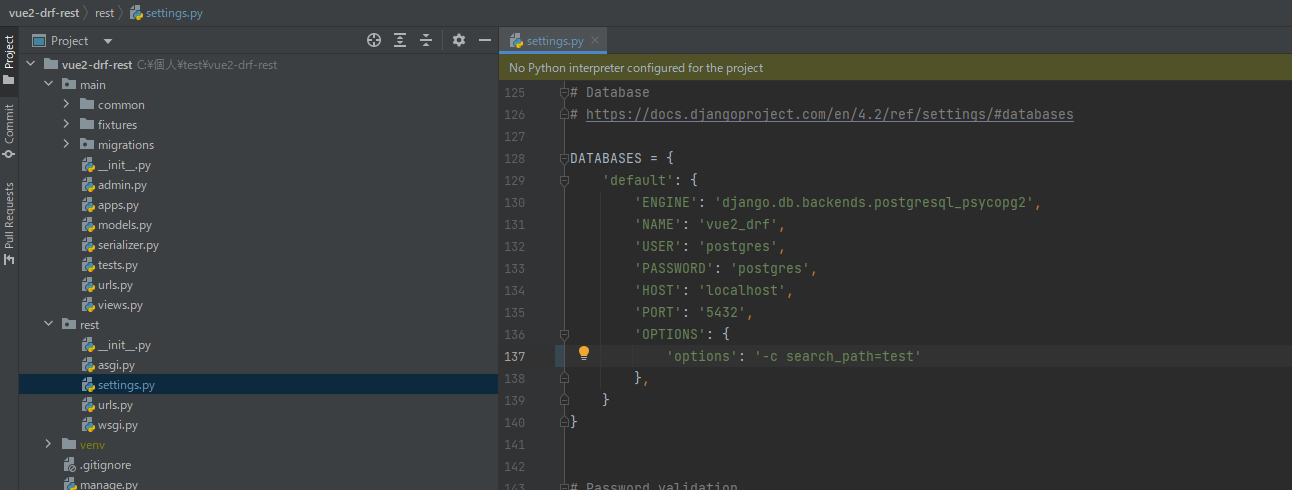Open Project panel options gear
The height and width of the screenshot is (490, 1292).
pyautogui.click(x=459, y=40)
